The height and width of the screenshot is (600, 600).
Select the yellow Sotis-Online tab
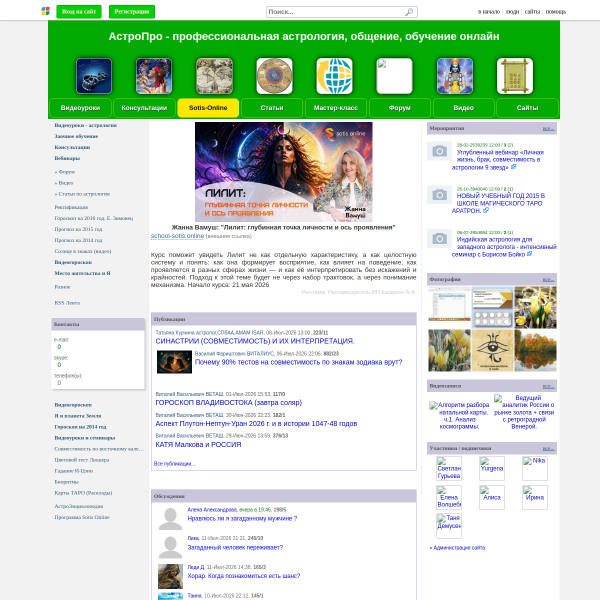coord(208,108)
